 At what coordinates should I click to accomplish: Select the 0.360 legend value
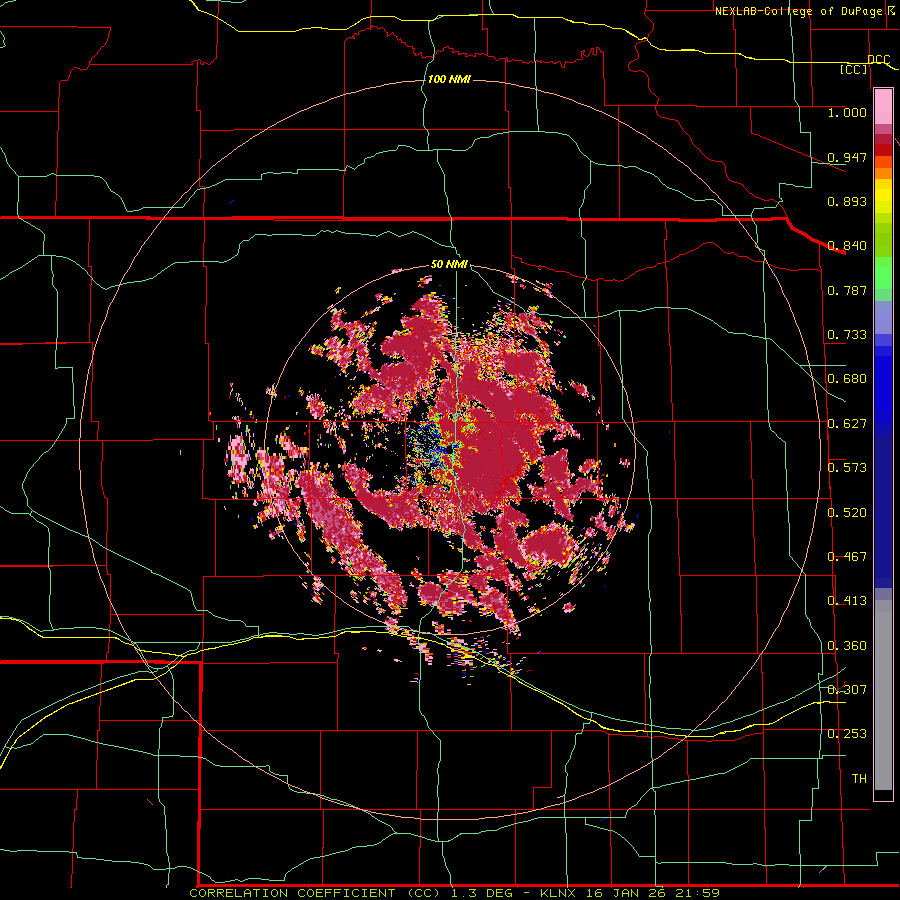coord(847,646)
